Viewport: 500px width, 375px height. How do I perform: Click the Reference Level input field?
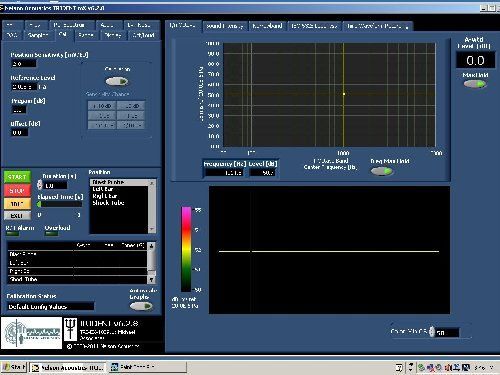coord(24,87)
